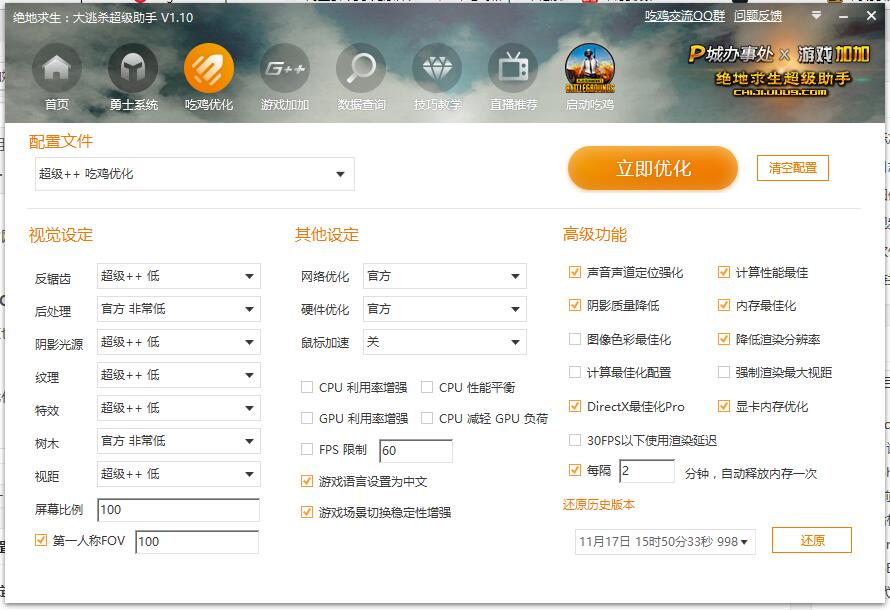890x610 pixels.
Task: Toggle 计算性能最佳 checkbox
Action: tap(724, 272)
